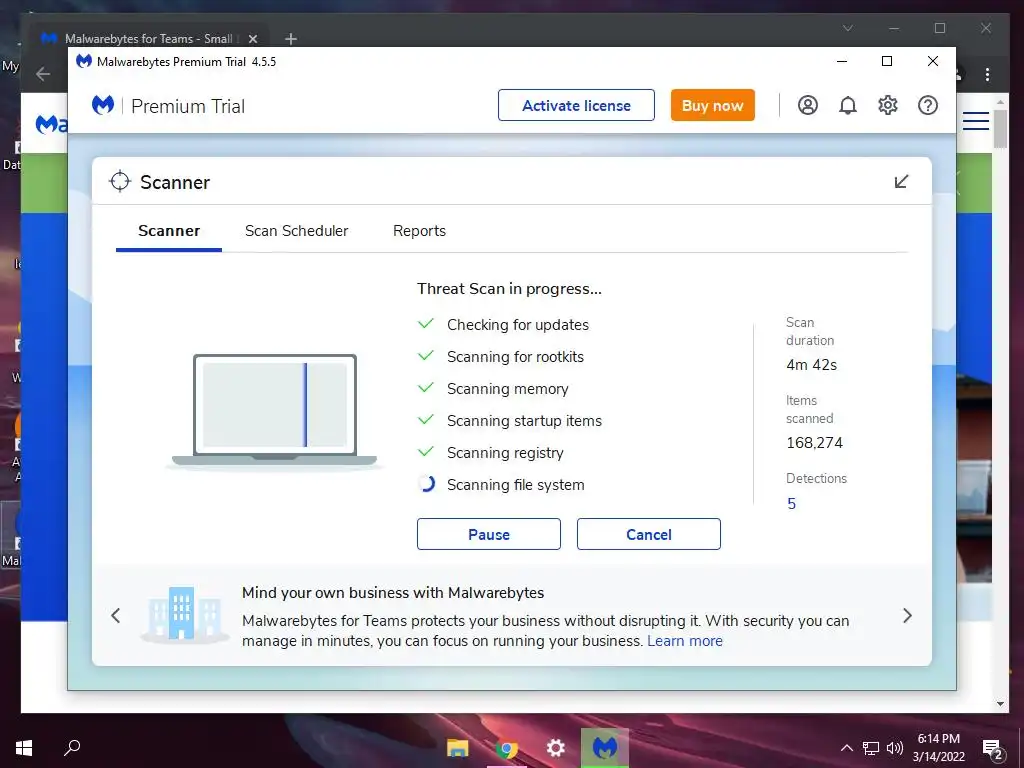The height and width of the screenshot is (768, 1024).
Task: Click the Activate license button
Action: [576, 105]
